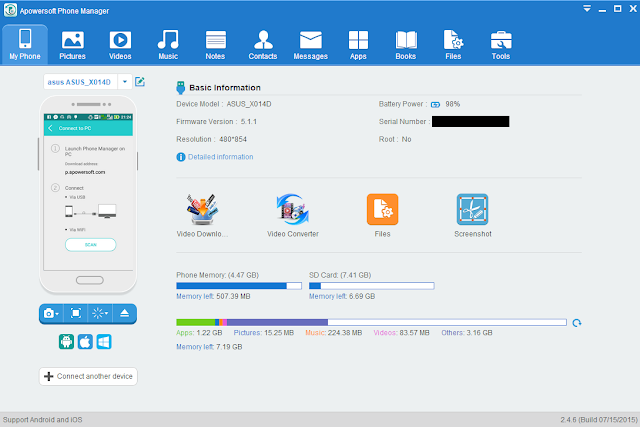Image resolution: width=640 pixels, height=427 pixels.
Task: View the Contacts tab
Action: pos(263,44)
